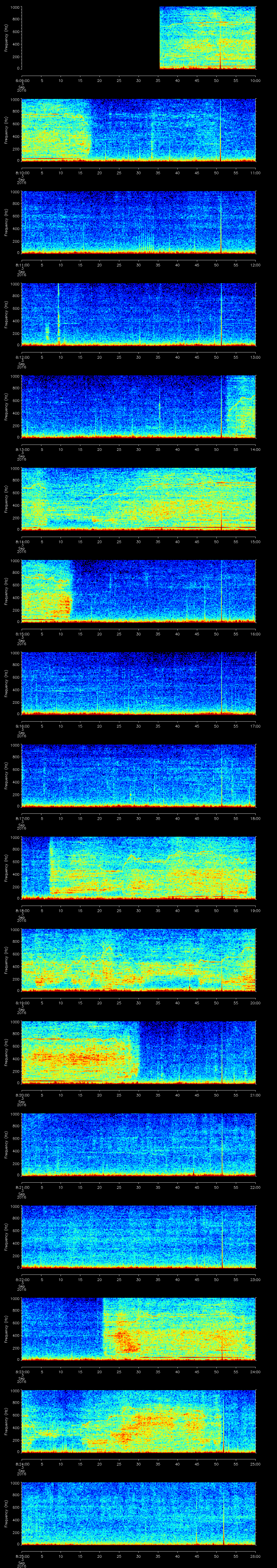Click Frequency (Hz) axis label of 8:18:00 panel

6,868
